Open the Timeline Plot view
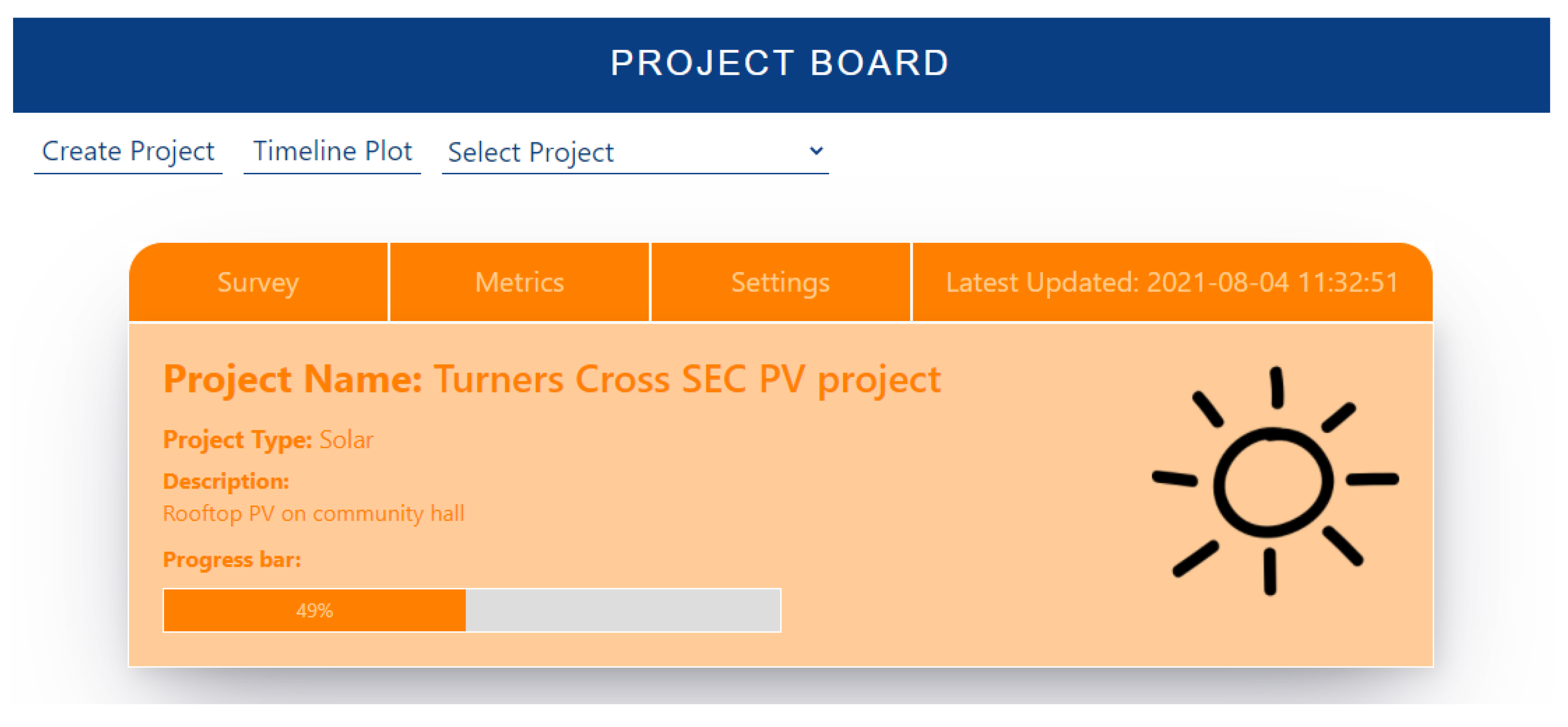This screenshot has height=727, width=1568. 333,152
